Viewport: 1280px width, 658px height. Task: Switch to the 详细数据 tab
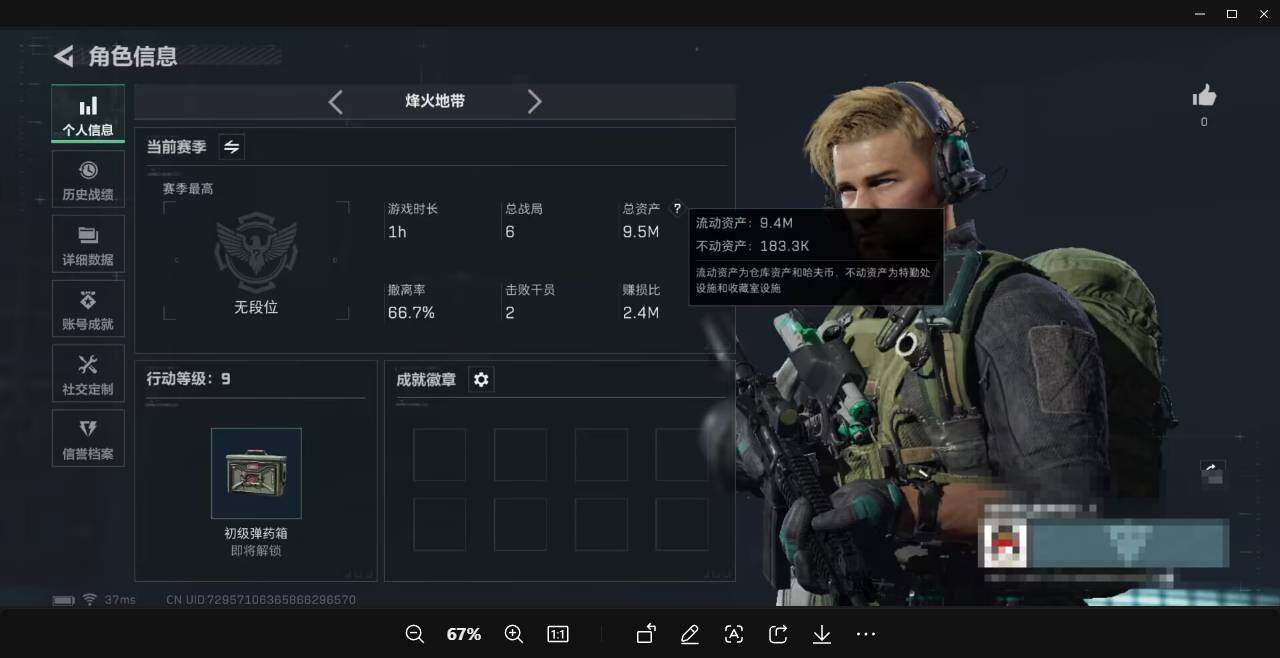[87, 243]
